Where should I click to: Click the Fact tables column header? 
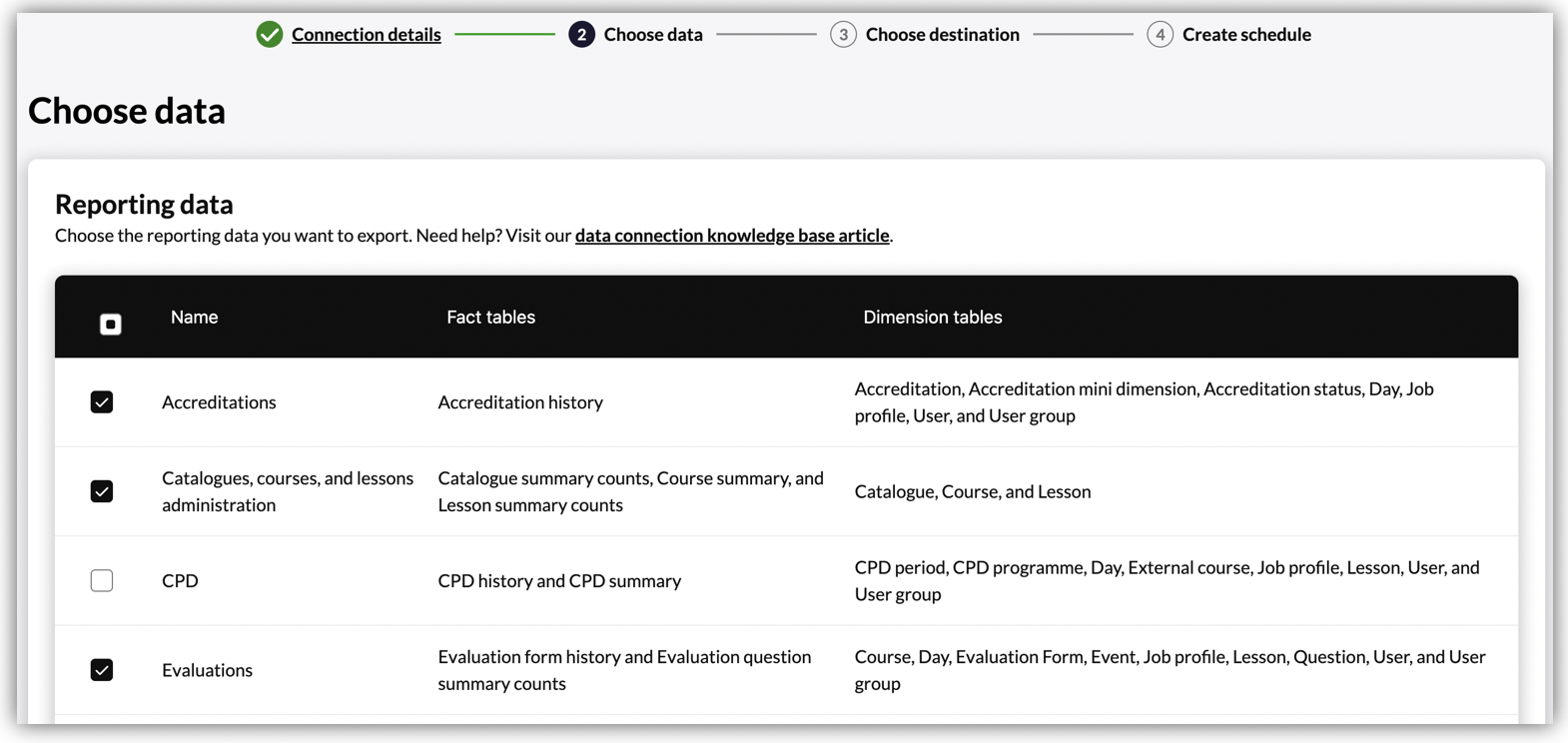(x=490, y=318)
